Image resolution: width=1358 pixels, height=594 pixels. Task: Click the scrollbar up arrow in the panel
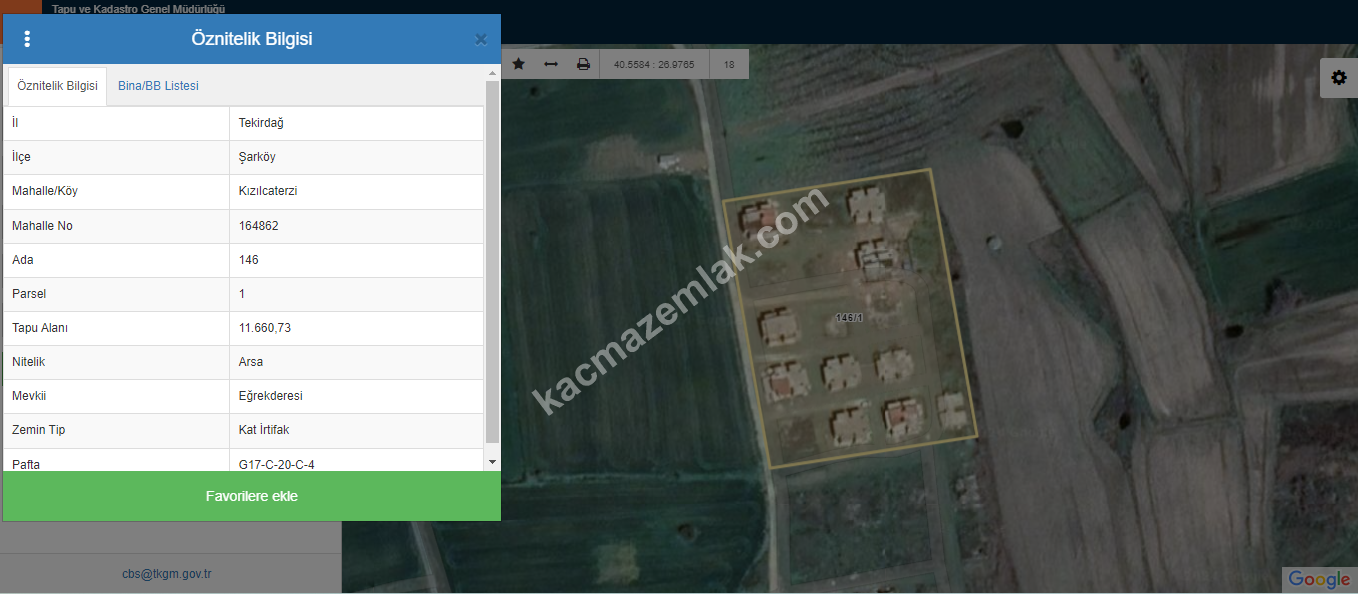click(x=492, y=74)
